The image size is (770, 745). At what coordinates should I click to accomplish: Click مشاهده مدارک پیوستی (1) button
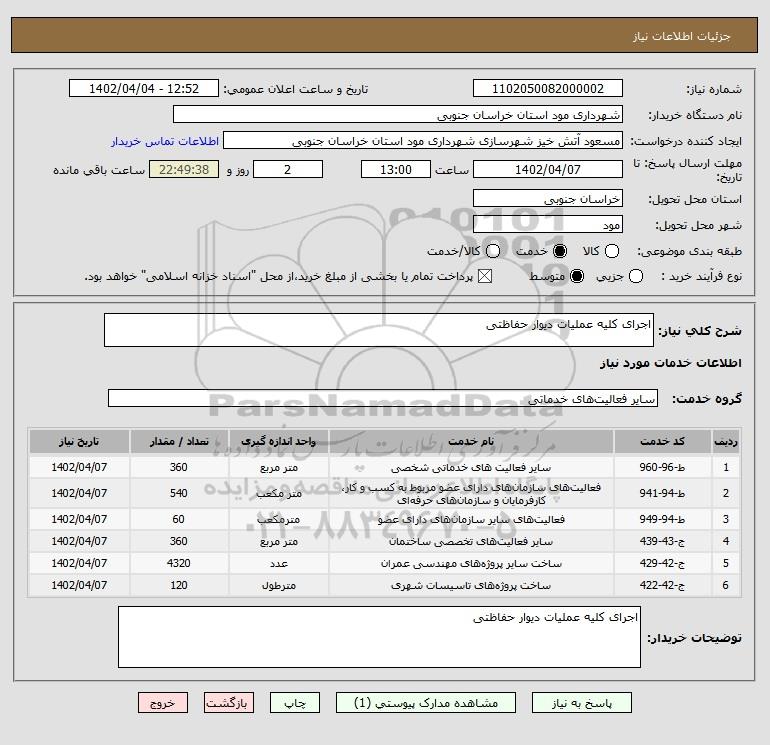pyautogui.click(x=426, y=703)
